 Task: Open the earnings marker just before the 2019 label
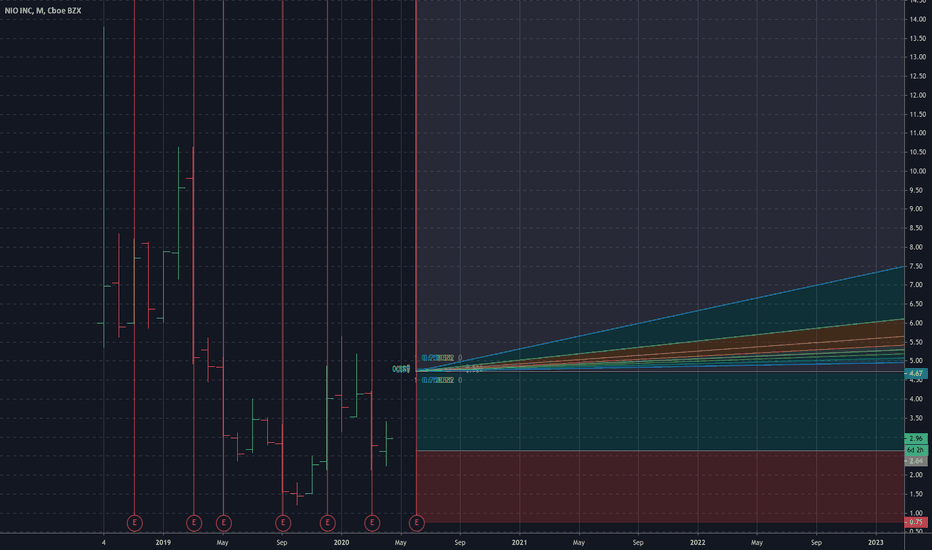pyautogui.click(x=135, y=523)
